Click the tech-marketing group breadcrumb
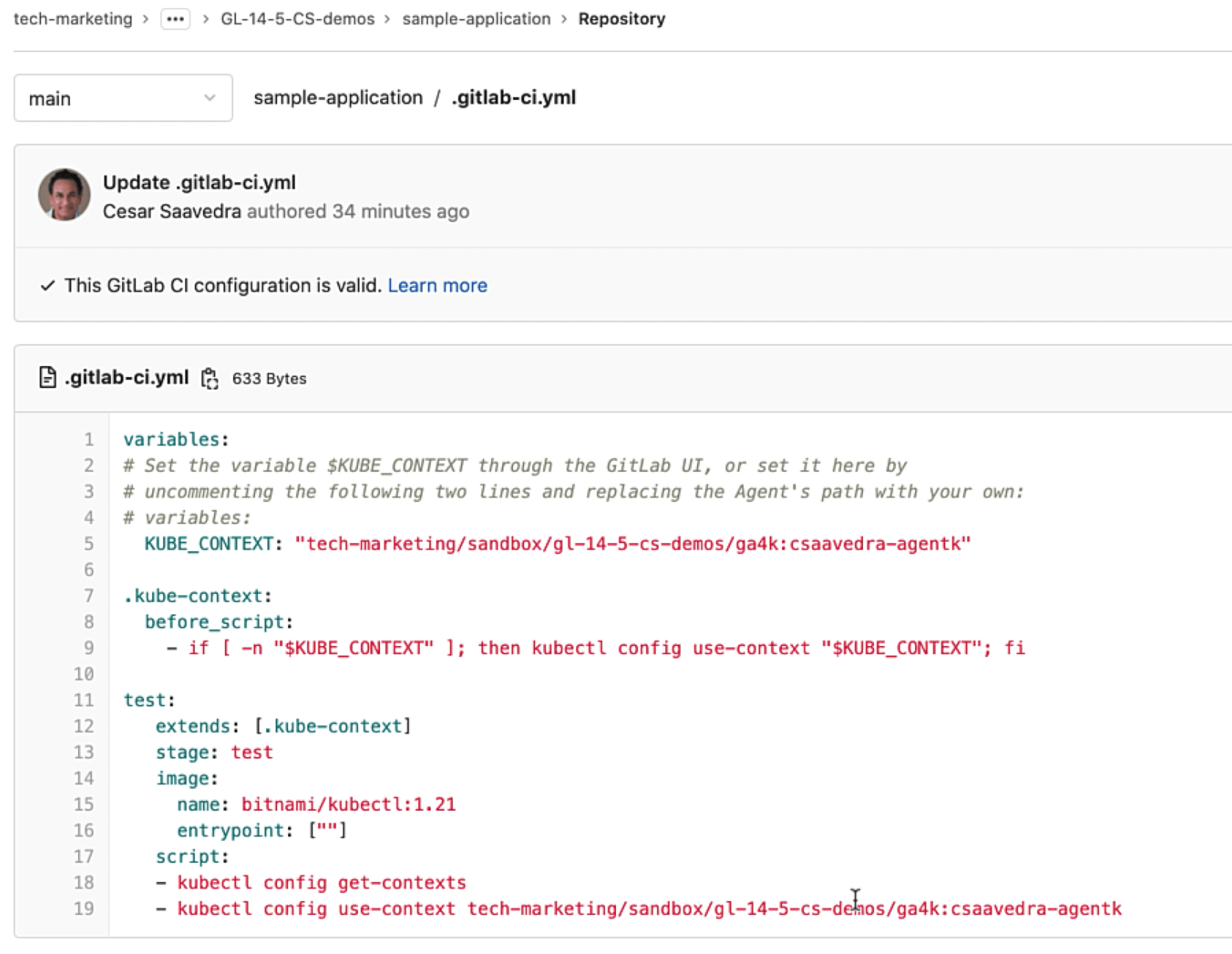The height and width of the screenshot is (954, 1232). 71,18
